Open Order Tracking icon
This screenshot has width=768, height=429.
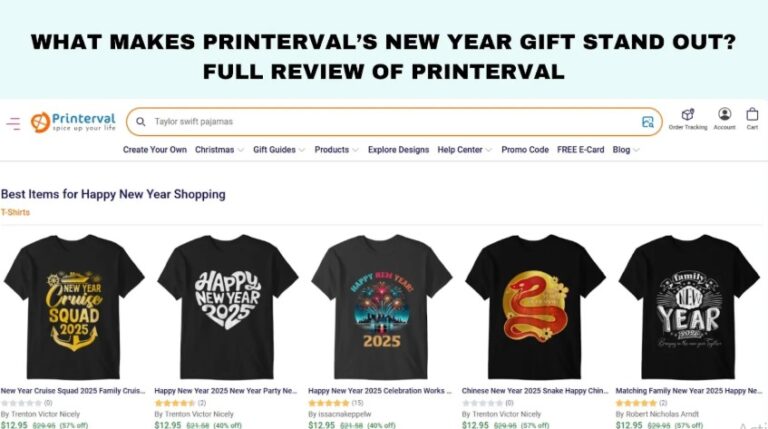(x=688, y=119)
